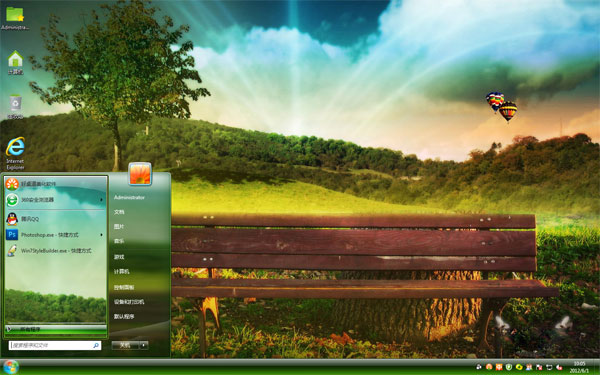Click the orange round tray icon
This screenshot has width=600, height=375.
coord(489,367)
